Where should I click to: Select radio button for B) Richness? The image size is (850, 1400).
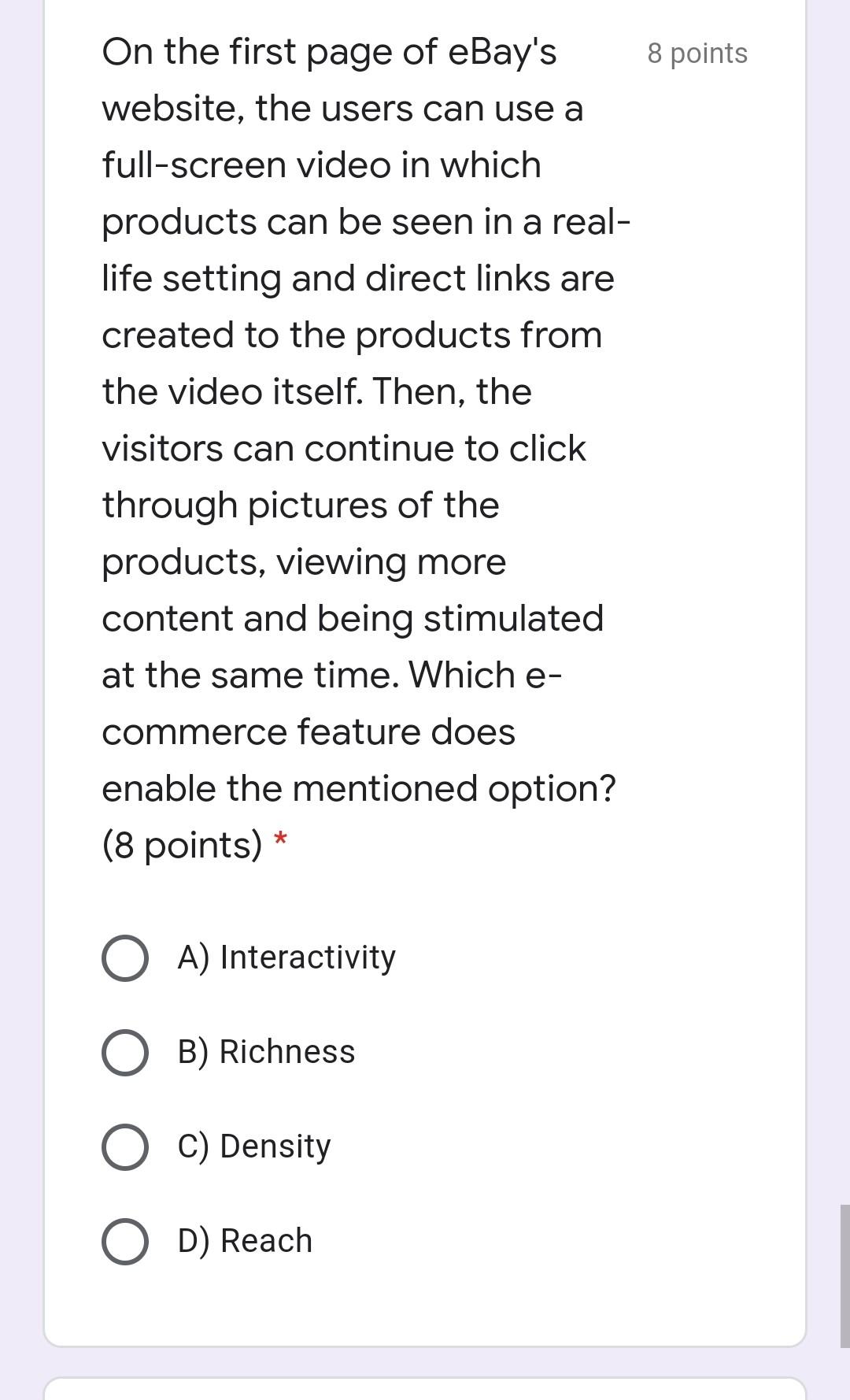point(124,1051)
